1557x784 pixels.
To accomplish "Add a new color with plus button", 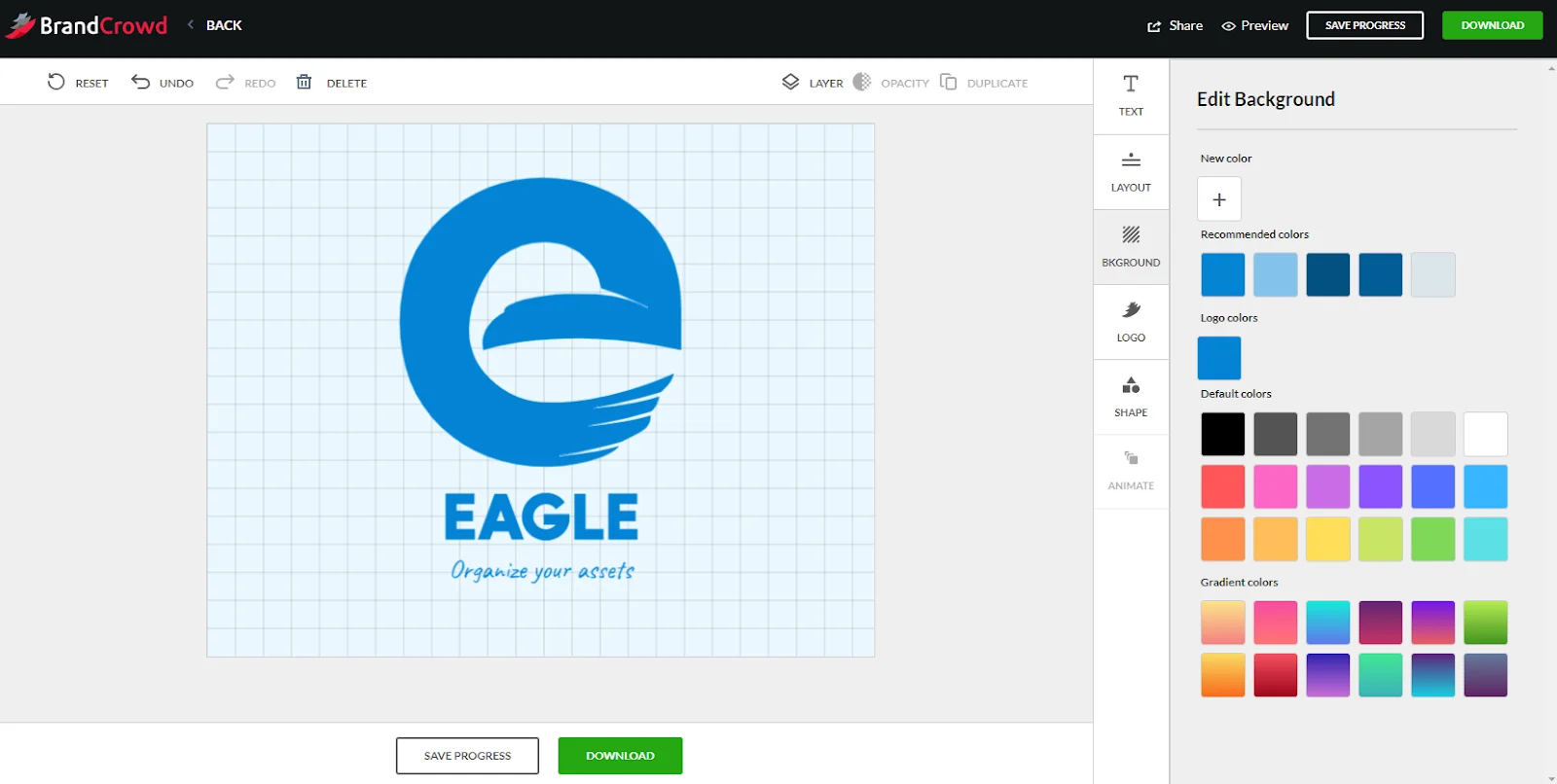I will coord(1218,199).
